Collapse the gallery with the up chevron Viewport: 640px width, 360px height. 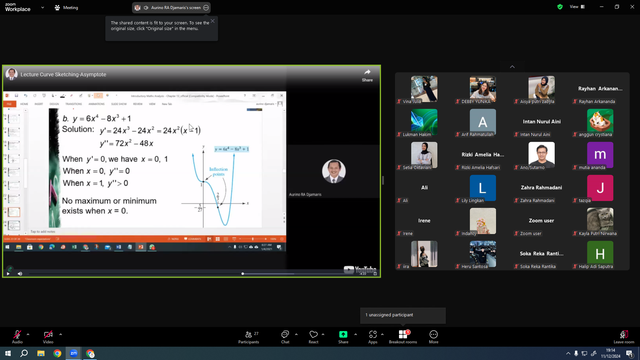pos(512,67)
